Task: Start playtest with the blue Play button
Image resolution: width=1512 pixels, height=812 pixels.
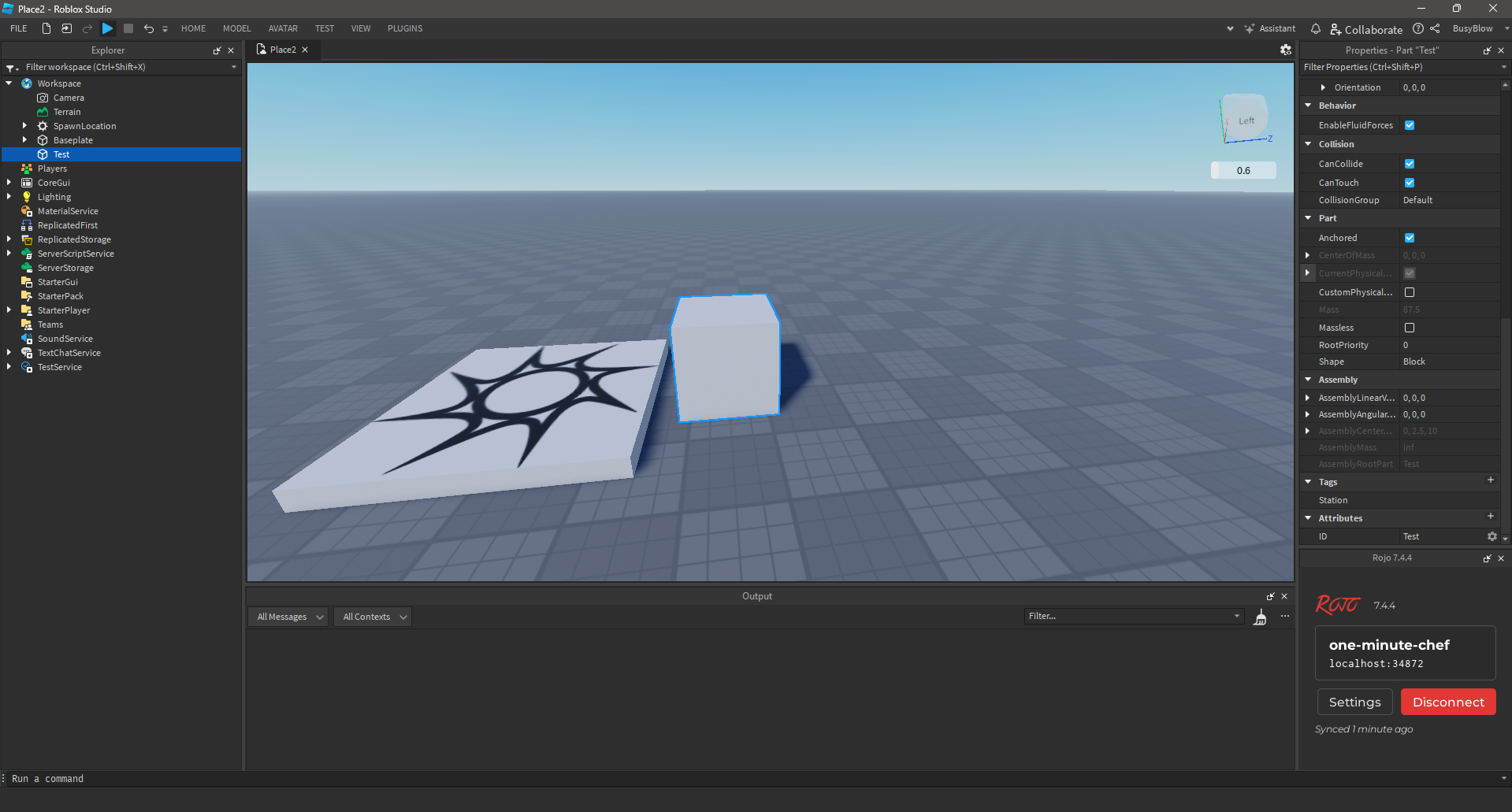Action: [108, 28]
